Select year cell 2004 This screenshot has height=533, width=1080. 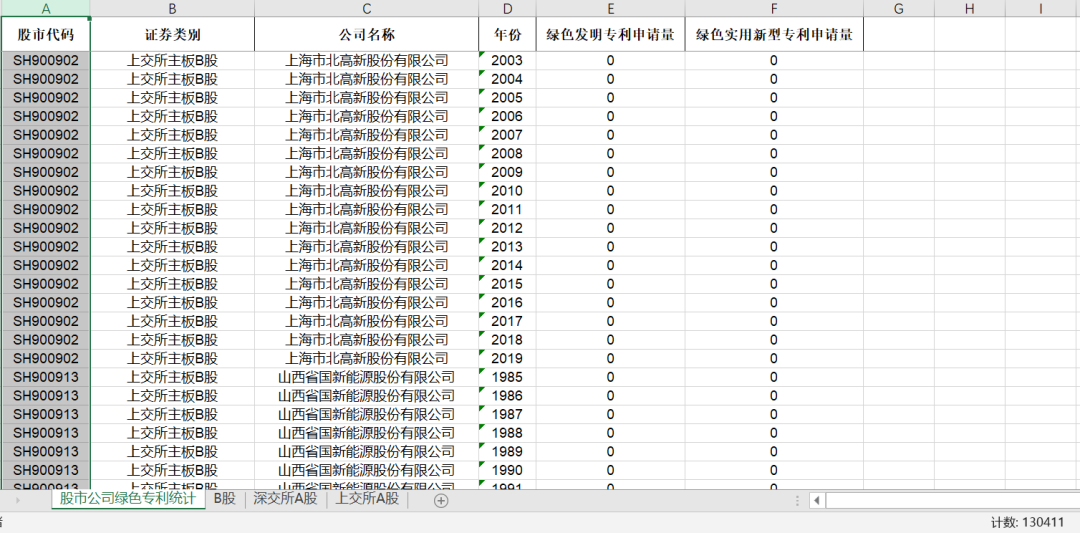(x=508, y=79)
